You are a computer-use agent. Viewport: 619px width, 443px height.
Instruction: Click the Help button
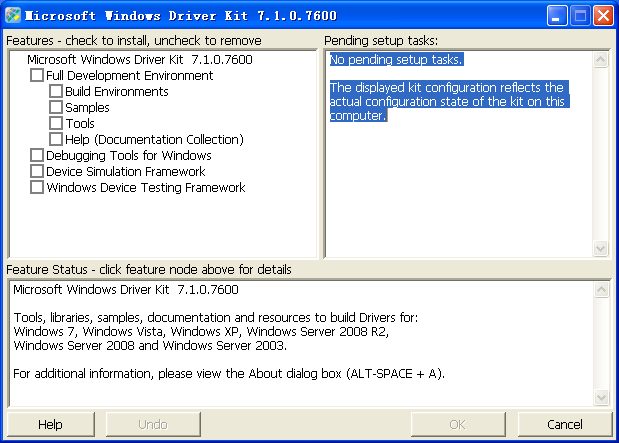tap(51, 424)
